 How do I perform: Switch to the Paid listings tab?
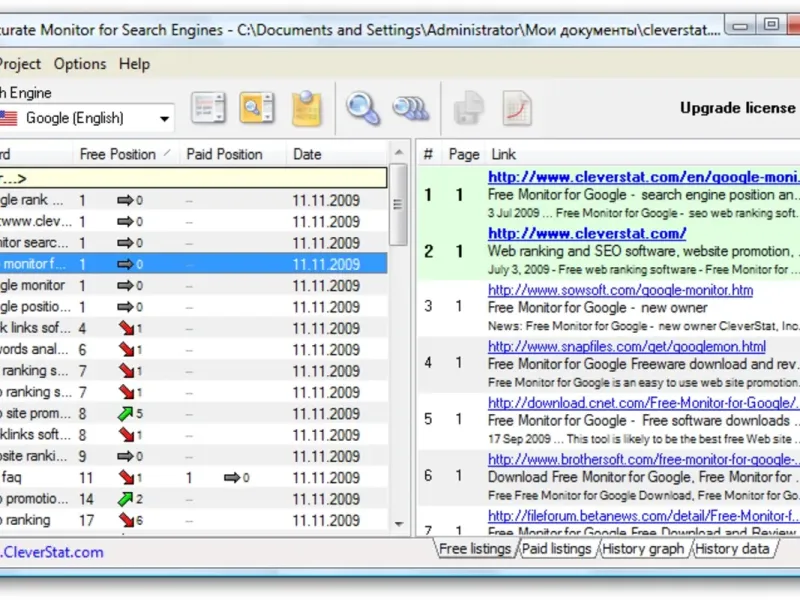557,549
